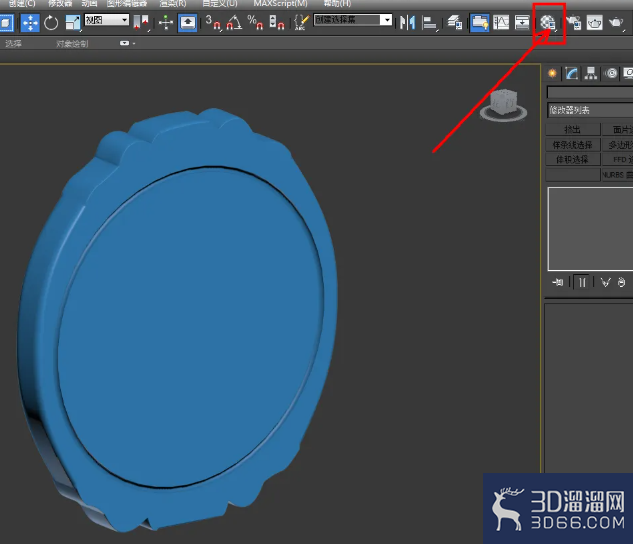
Task: Click the ViewCube in the viewport
Action: pyautogui.click(x=503, y=105)
